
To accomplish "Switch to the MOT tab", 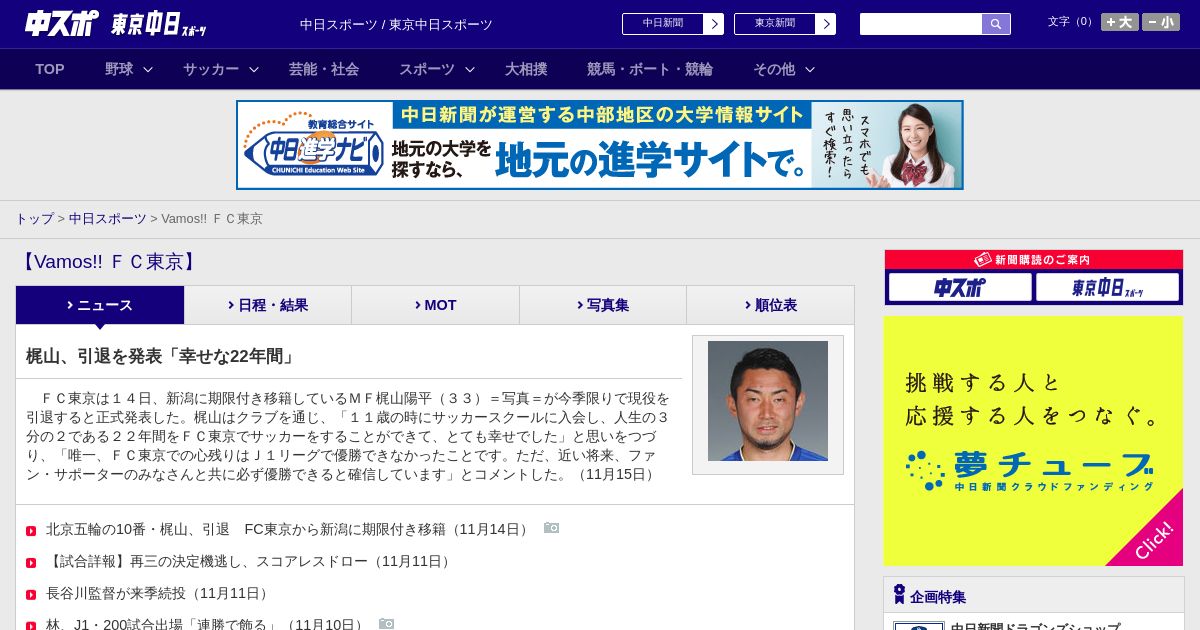I will point(436,305).
